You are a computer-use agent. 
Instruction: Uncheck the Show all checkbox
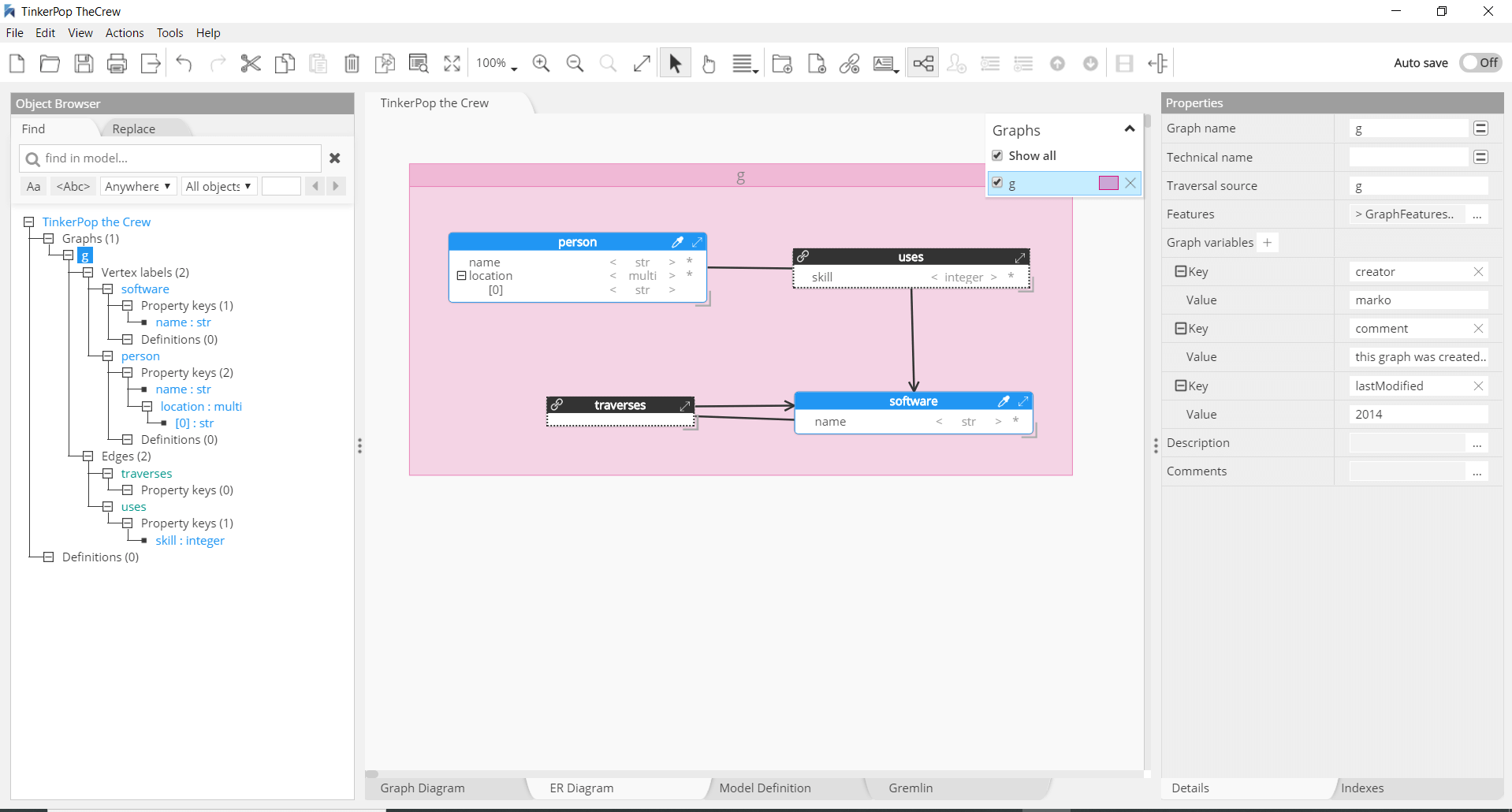click(x=997, y=155)
